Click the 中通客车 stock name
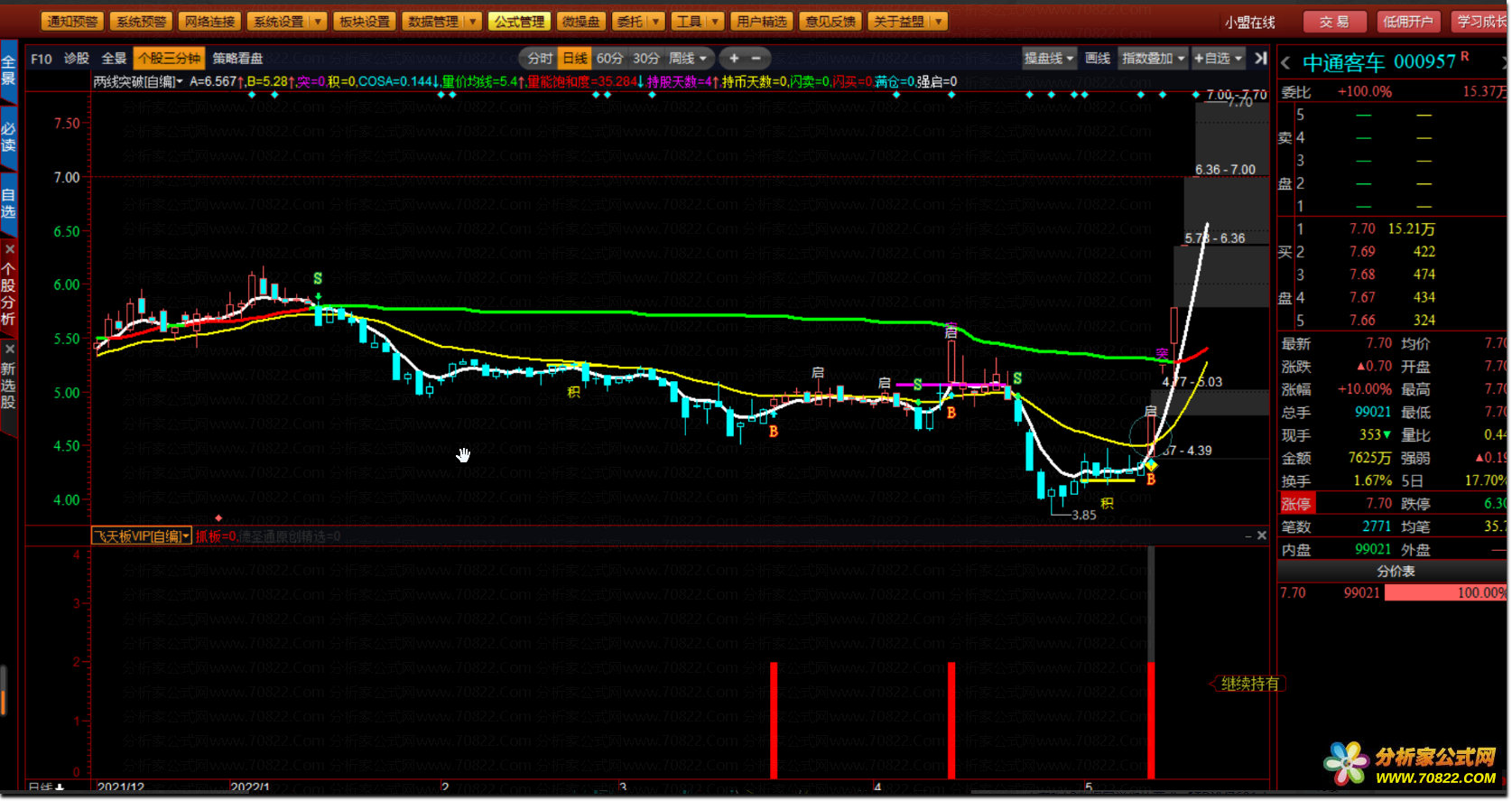This screenshot has height=801, width=1512. coord(1343,62)
